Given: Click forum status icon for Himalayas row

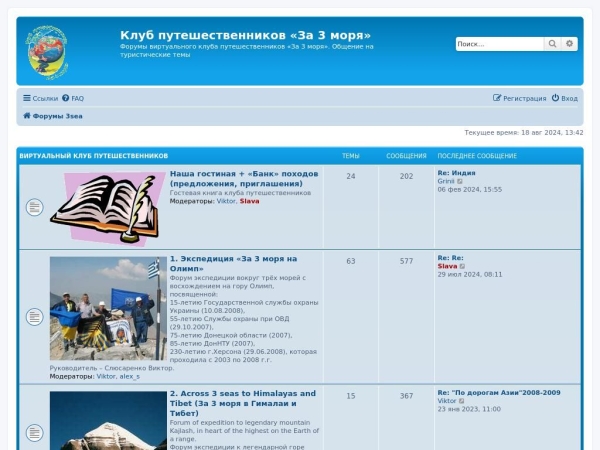Looking at the screenshot, I should coord(34,433).
